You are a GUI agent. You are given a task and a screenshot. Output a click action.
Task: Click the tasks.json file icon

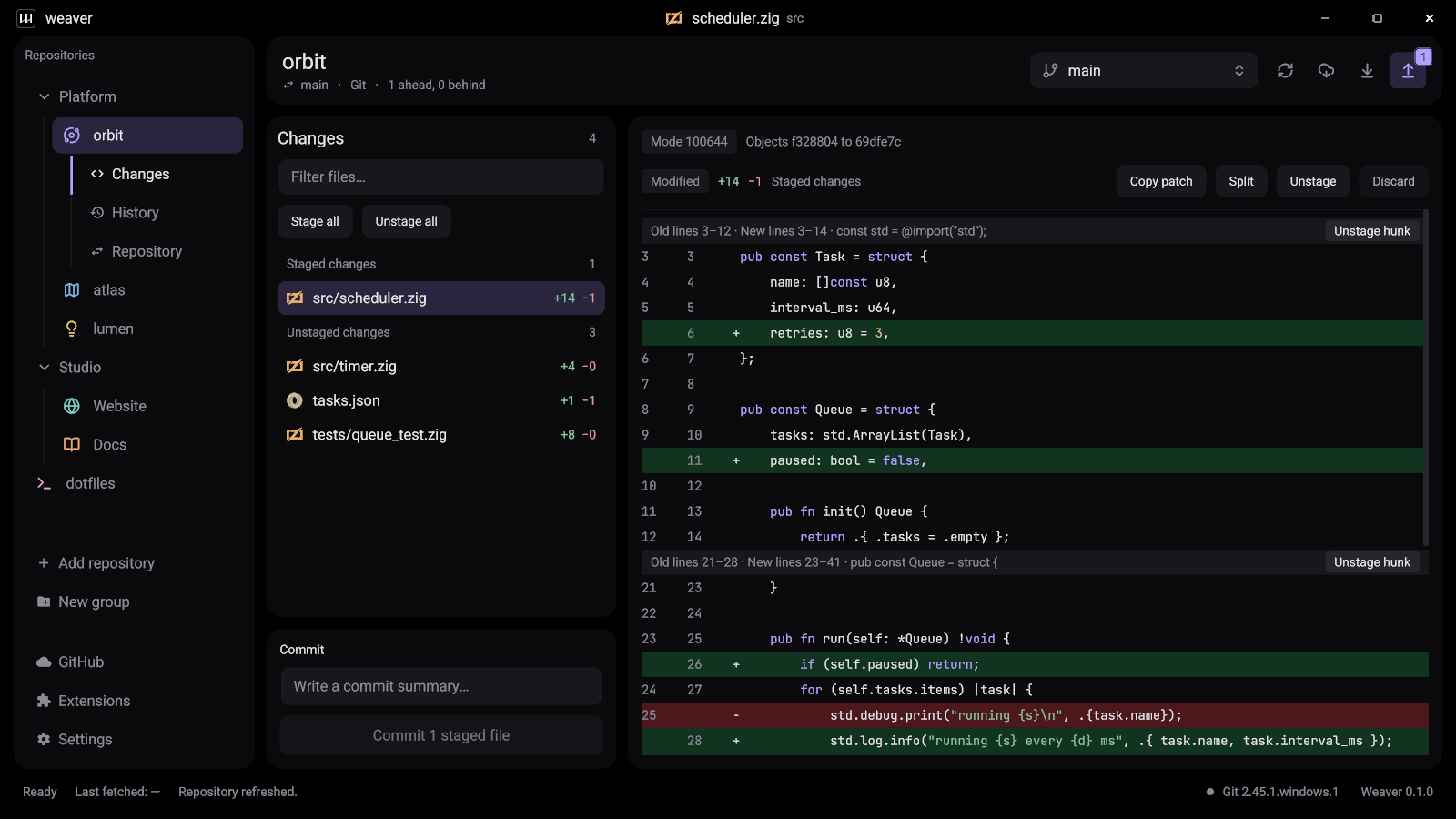(x=295, y=400)
